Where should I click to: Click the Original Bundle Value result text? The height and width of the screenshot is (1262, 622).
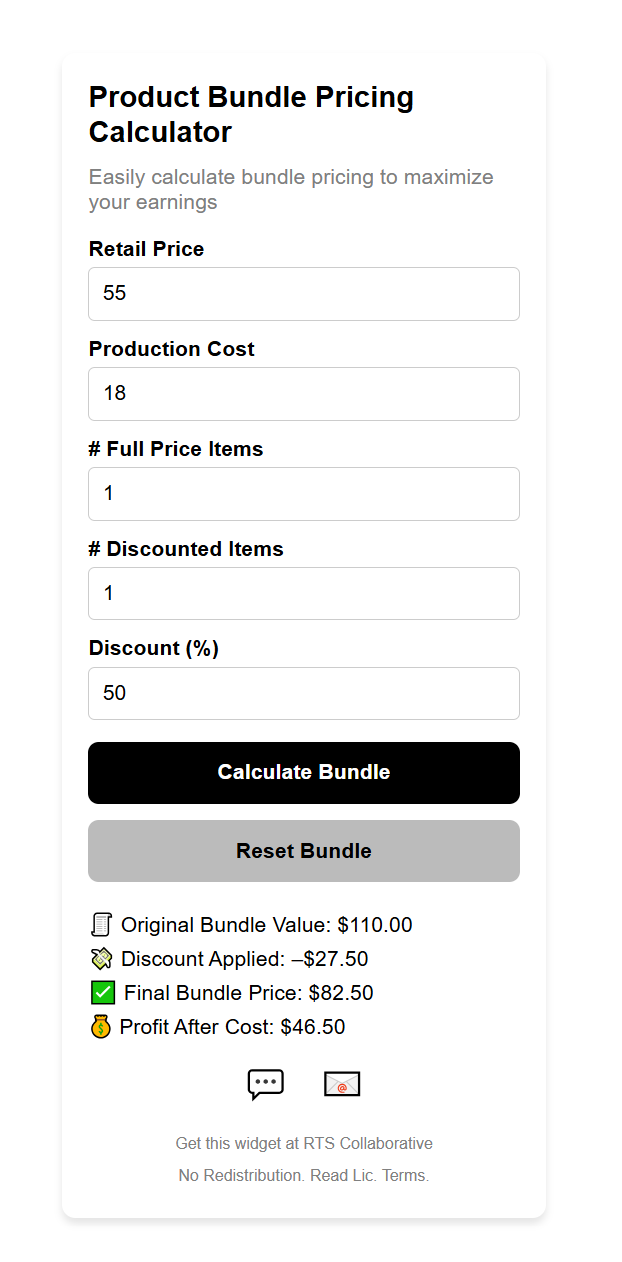(266, 925)
